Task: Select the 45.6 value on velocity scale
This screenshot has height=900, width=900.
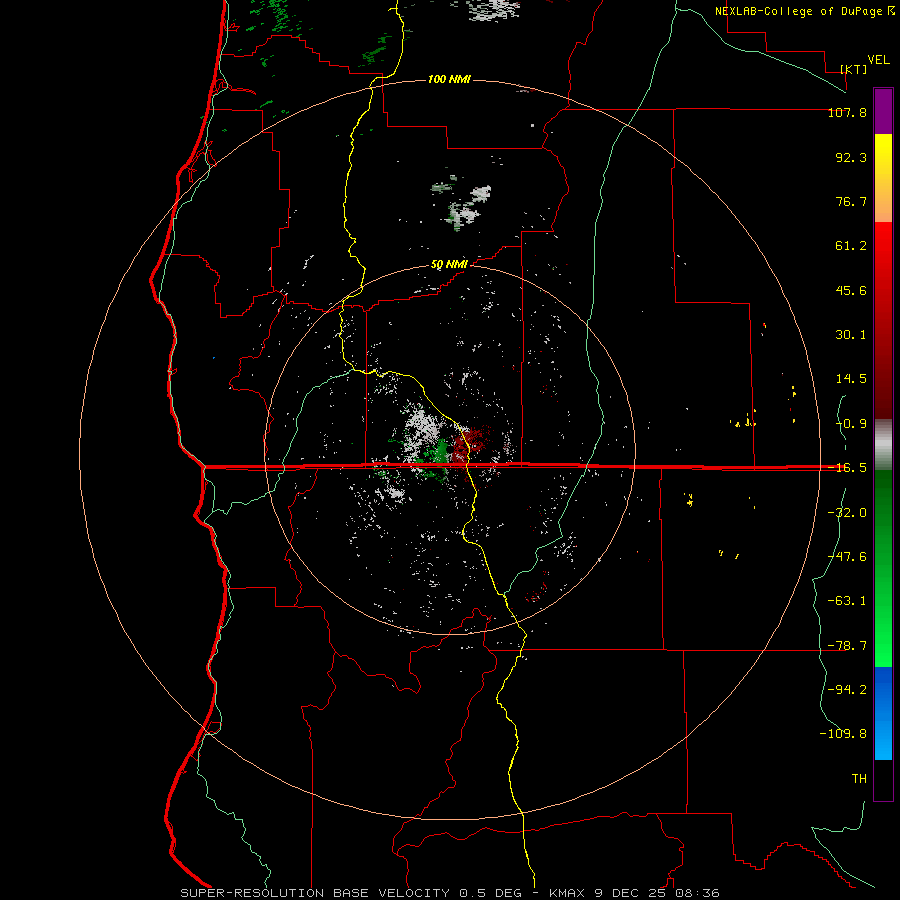Action: [851, 290]
